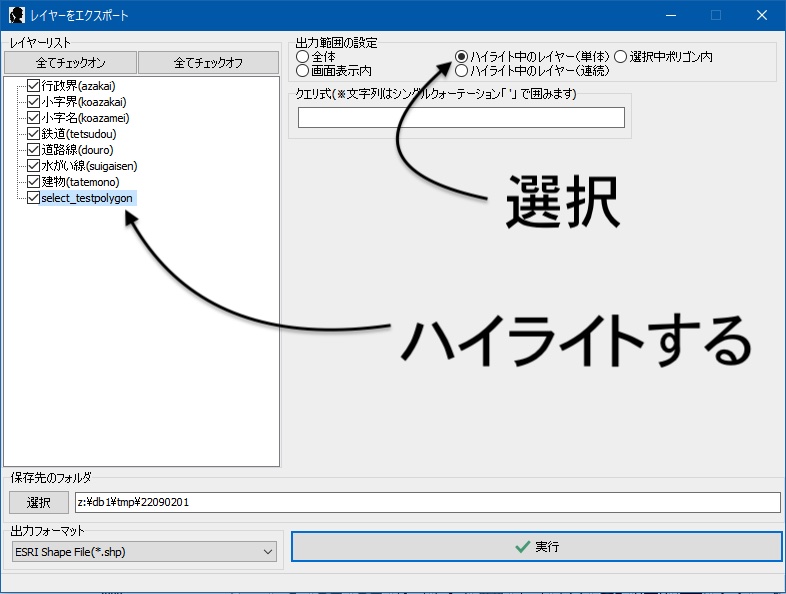786x594 pixels.
Task: Uncheck the 行政界(azakai) layer checkbox
Action: coord(33,86)
